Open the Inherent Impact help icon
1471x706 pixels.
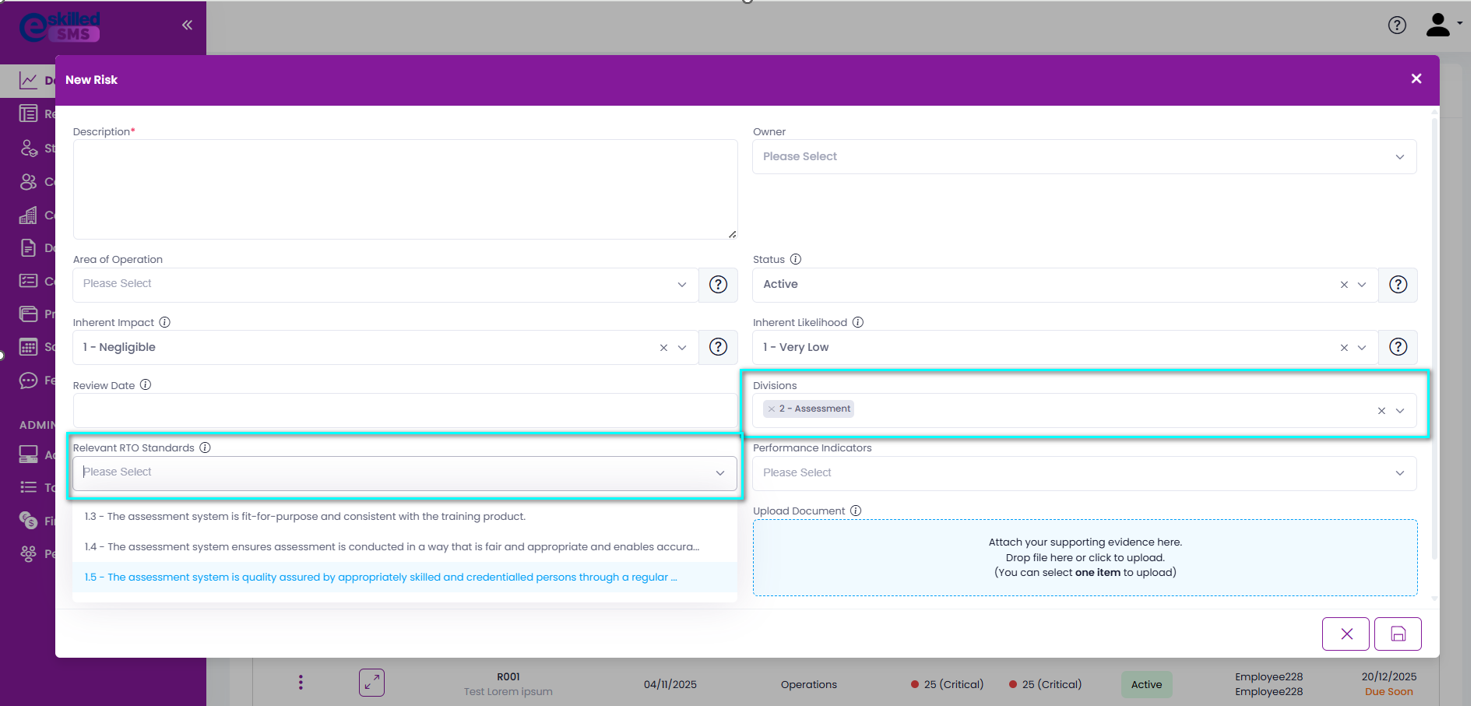coord(718,347)
